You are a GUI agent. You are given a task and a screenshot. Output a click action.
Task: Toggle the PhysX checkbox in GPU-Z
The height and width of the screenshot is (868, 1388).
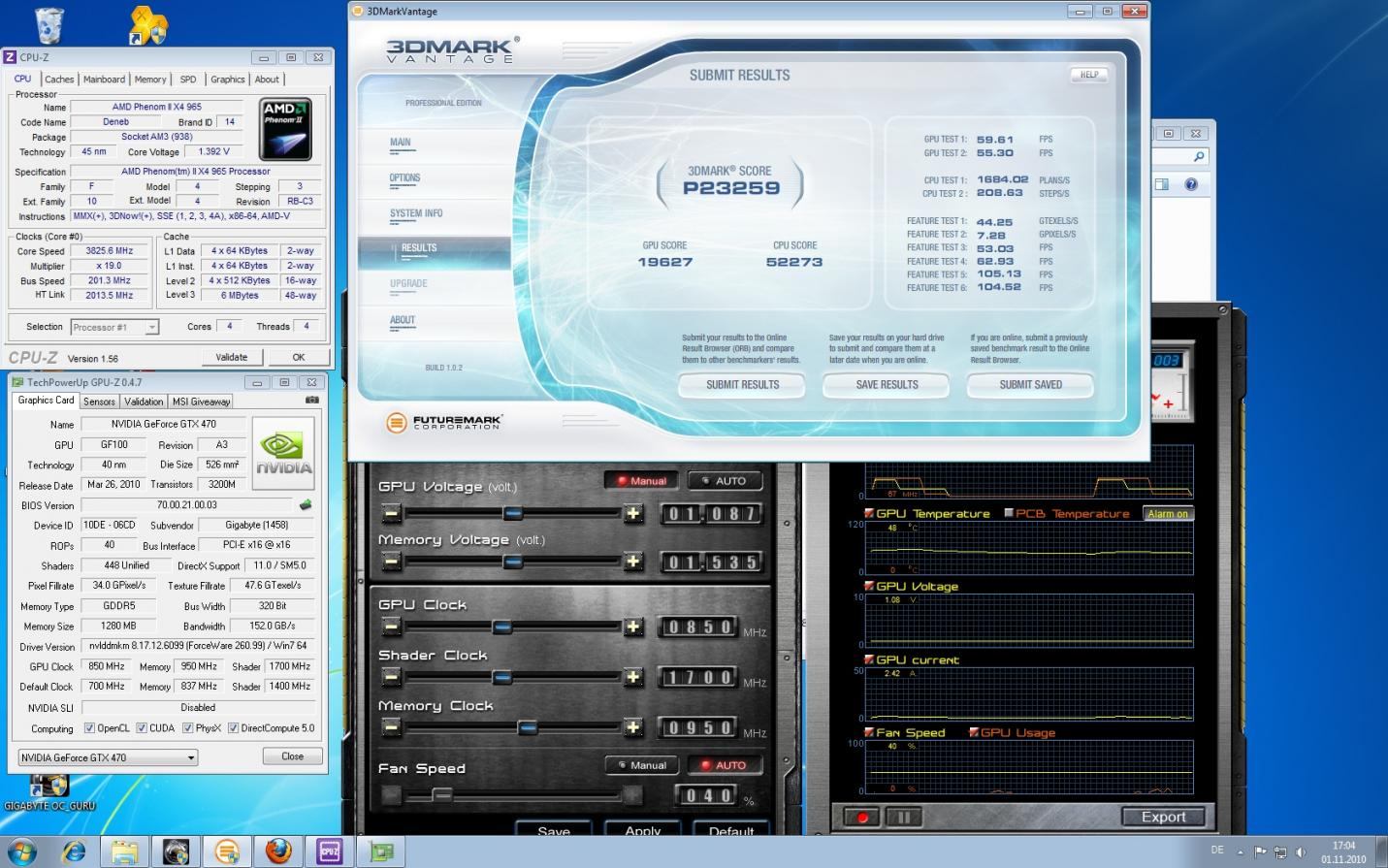click(x=188, y=728)
